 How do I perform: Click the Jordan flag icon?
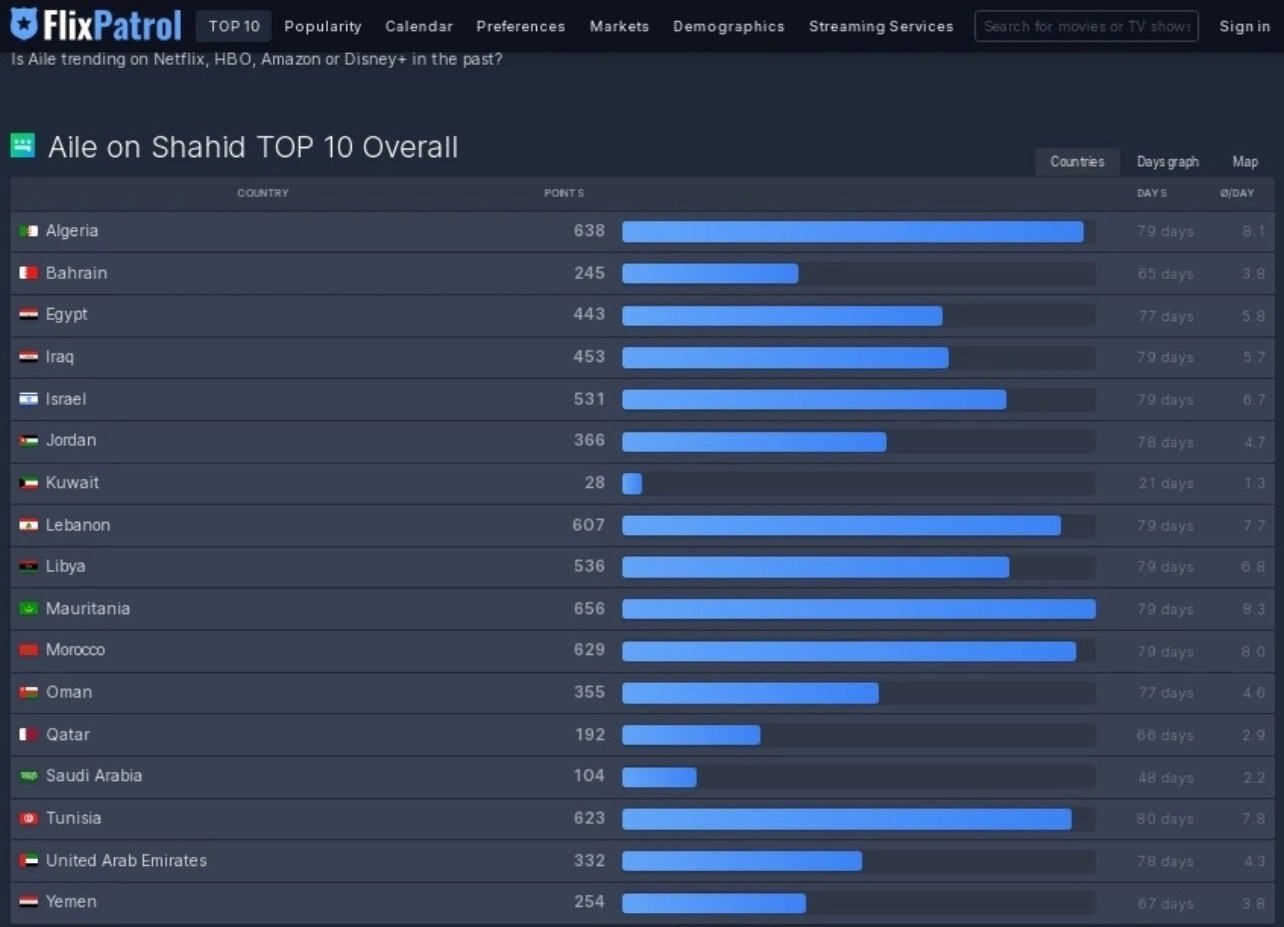[x=29, y=441]
